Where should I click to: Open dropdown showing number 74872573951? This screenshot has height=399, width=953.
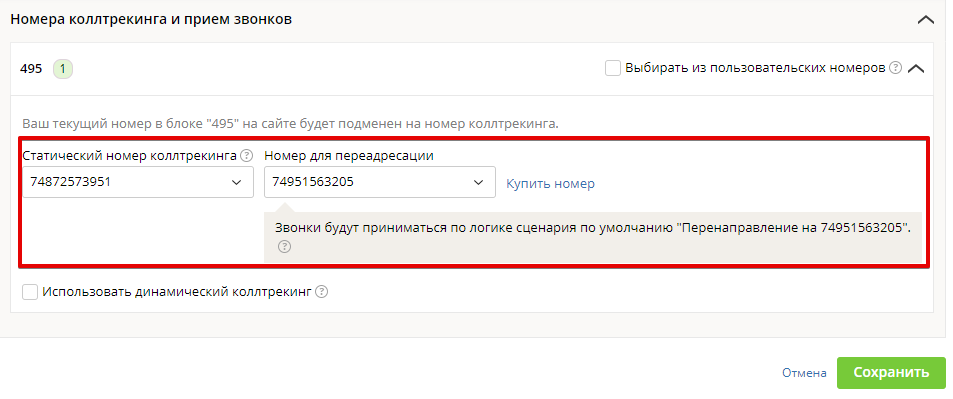[x=138, y=182]
